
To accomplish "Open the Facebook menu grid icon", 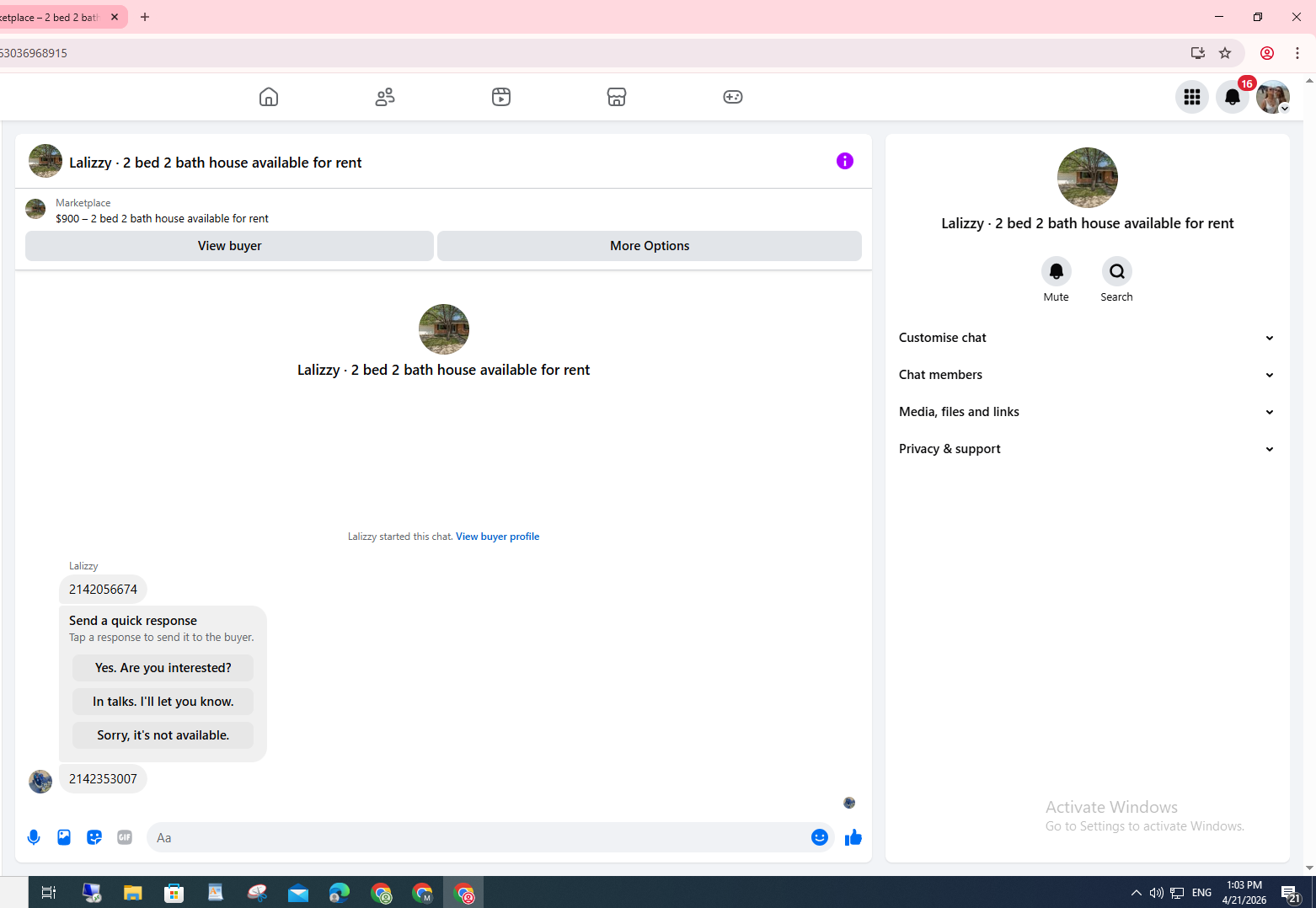I will tap(1192, 97).
